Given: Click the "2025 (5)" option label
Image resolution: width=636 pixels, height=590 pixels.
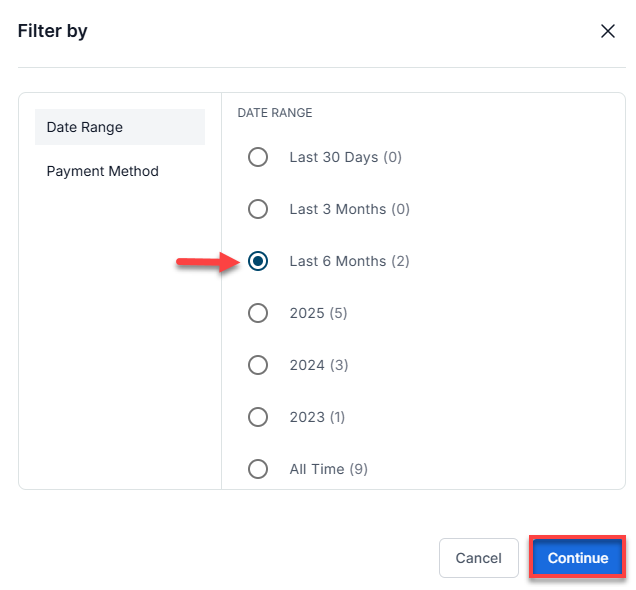Looking at the screenshot, I should (318, 313).
